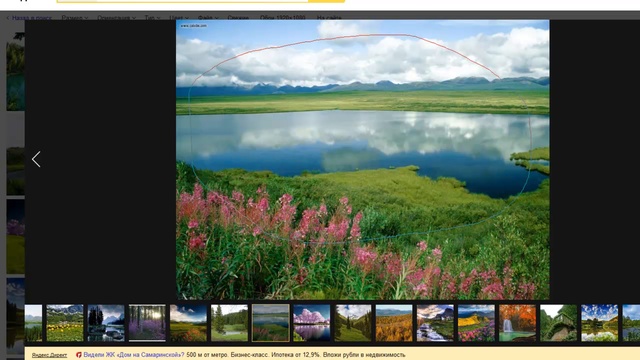Select thumbnail of dark firs by rocky lake
The image size is (640, 360).
pyautogui.click(x=106, y=323)
